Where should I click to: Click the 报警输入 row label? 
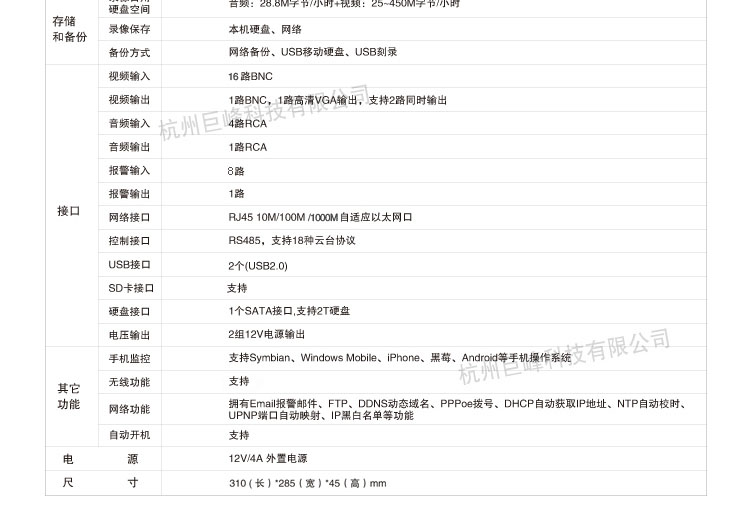pyautogui.click(x=129, y=171)
